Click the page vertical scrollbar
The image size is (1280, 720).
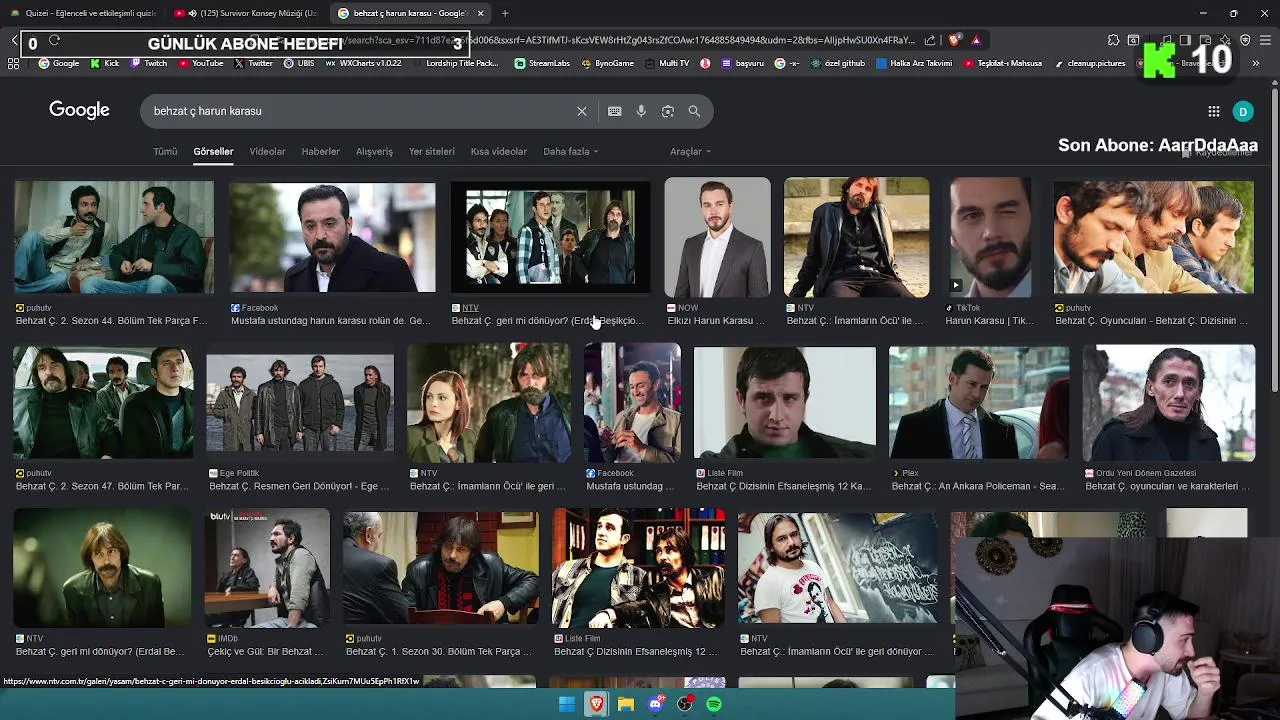pyautogui.click(x=1274, y=240)
